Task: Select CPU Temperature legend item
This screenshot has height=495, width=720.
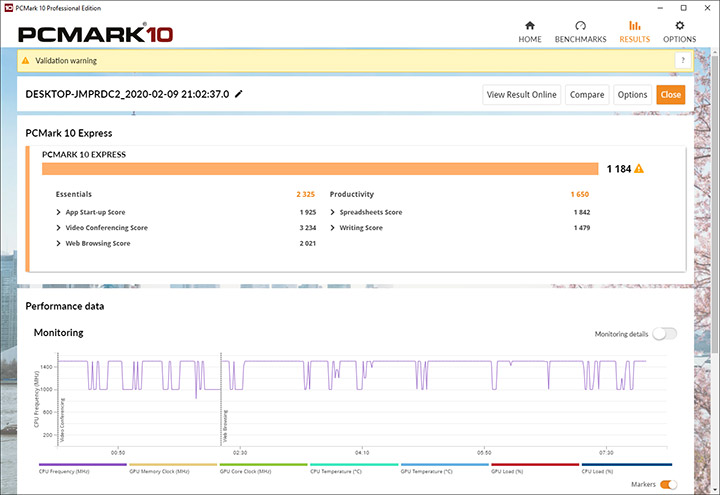Action: coord(354,468)
